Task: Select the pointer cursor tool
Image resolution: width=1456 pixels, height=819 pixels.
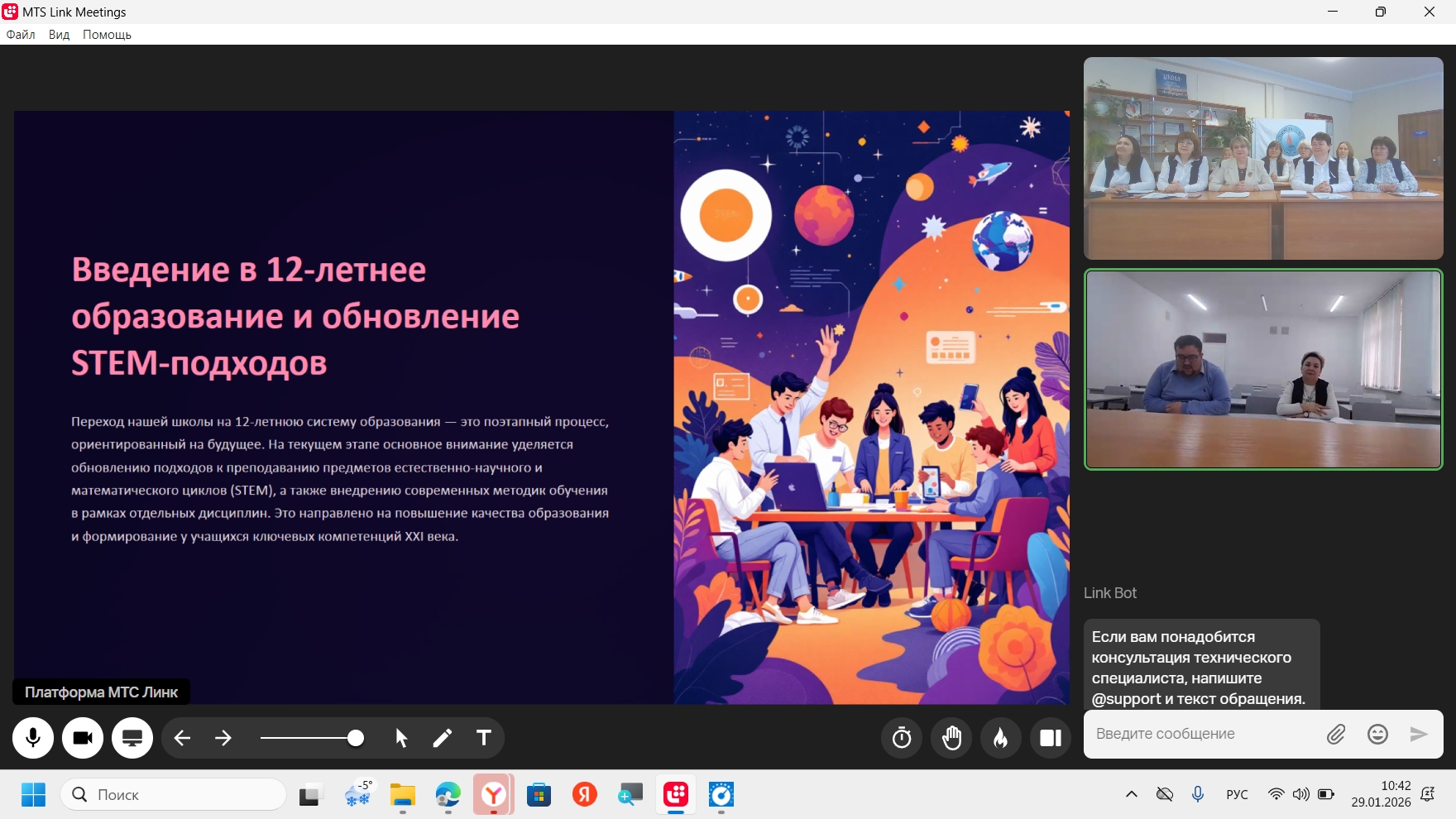Action: pyautogui.click(x=401, y=738)
